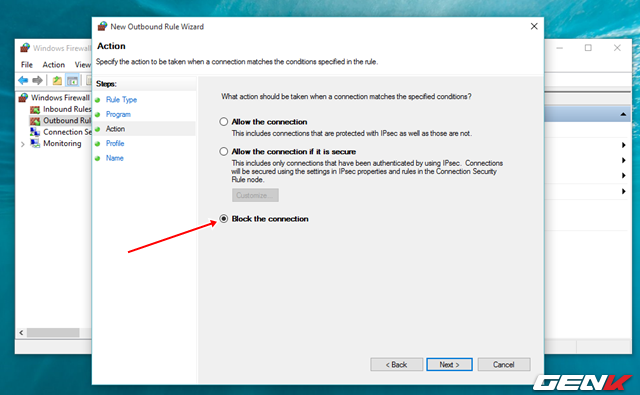The height and width of the screenshot is (395, 640).
Task: Select Inbound Rules in the tree
Action: tap(67, 109)
